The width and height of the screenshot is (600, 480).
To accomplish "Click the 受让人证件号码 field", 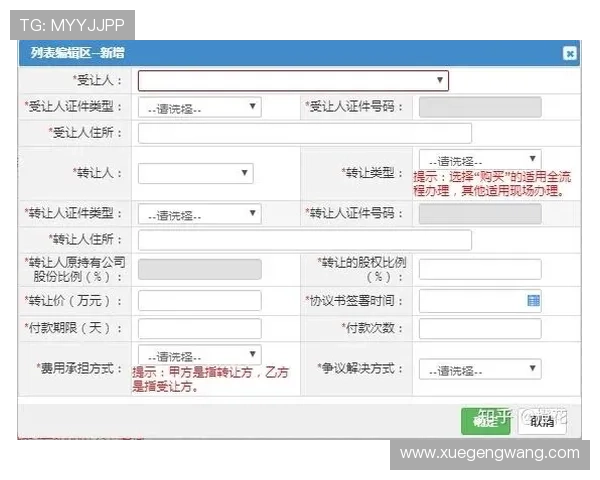I will (480, 107).
